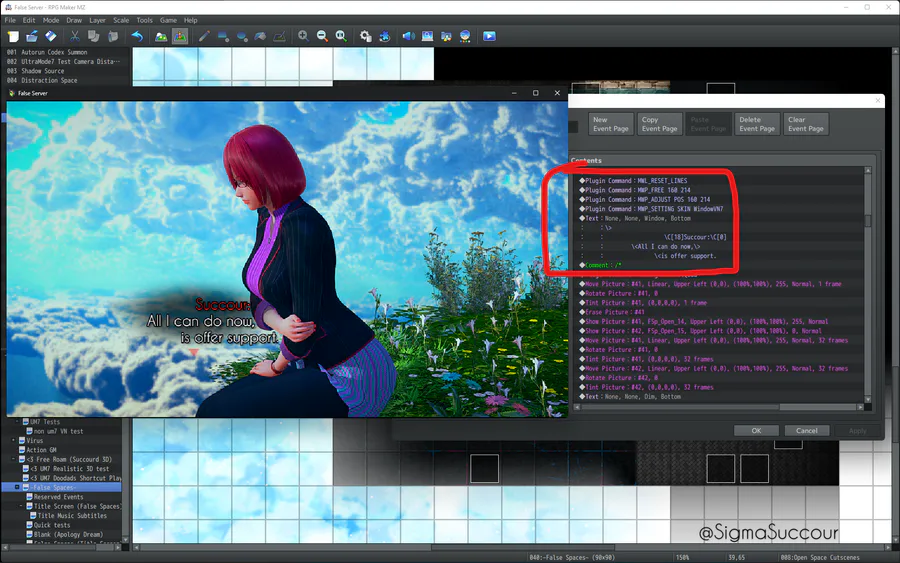900x563 pixels.
Task: Open the Draw menu
Action: (x=74, y=20)
